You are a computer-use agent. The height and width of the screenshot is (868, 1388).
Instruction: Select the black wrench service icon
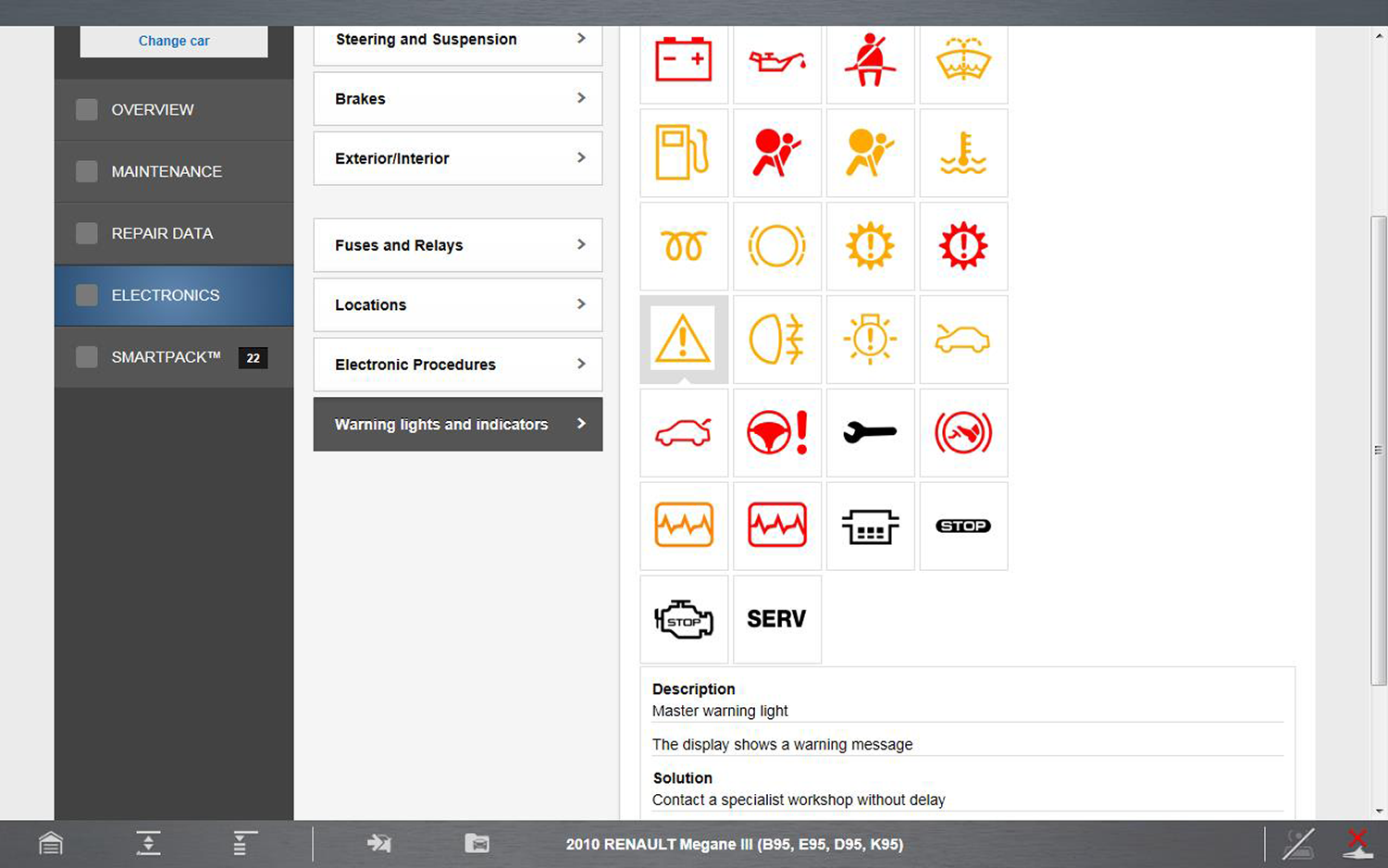click(x=870, y=432)
